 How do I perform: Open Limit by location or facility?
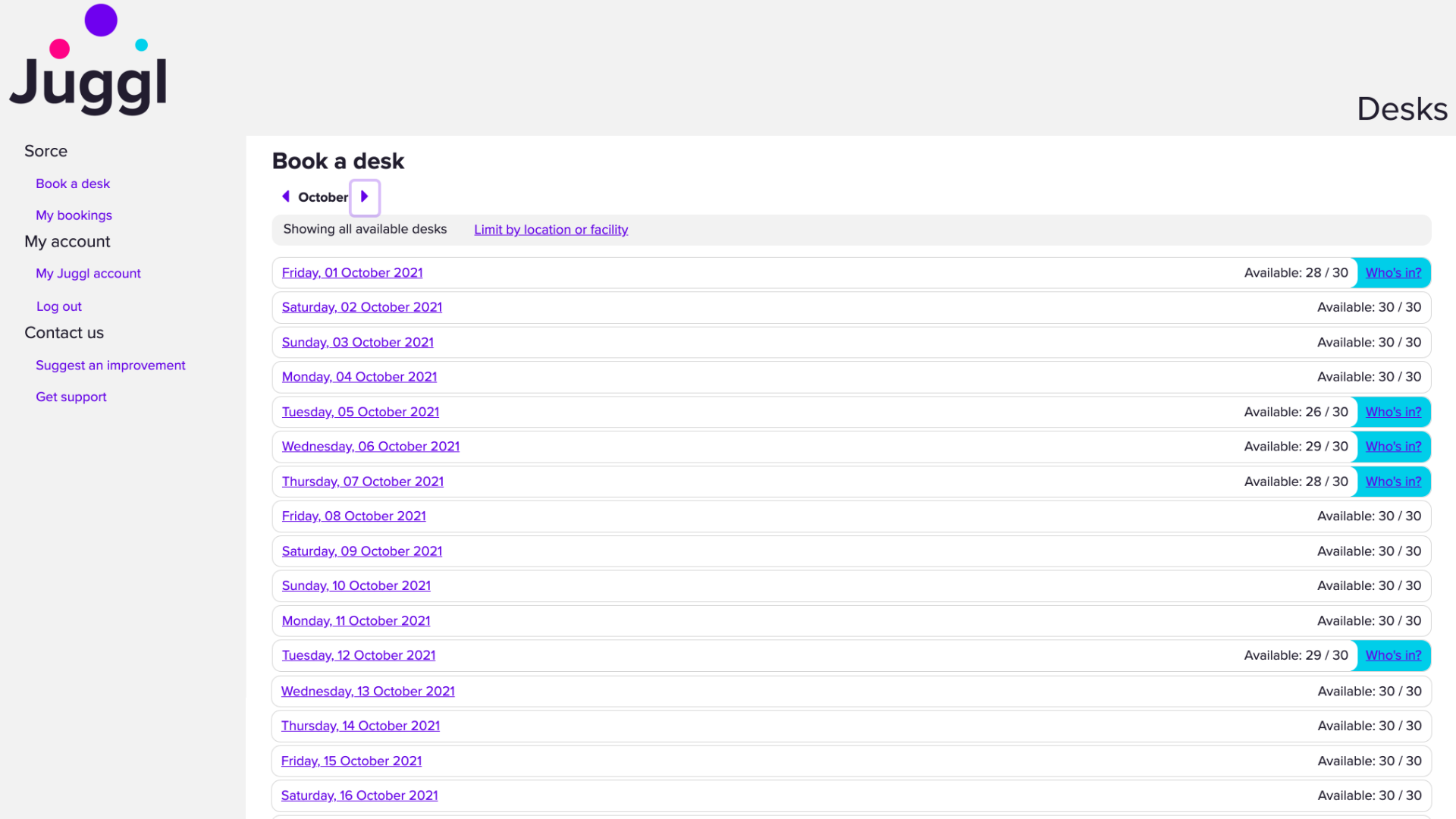click(551, 230)
